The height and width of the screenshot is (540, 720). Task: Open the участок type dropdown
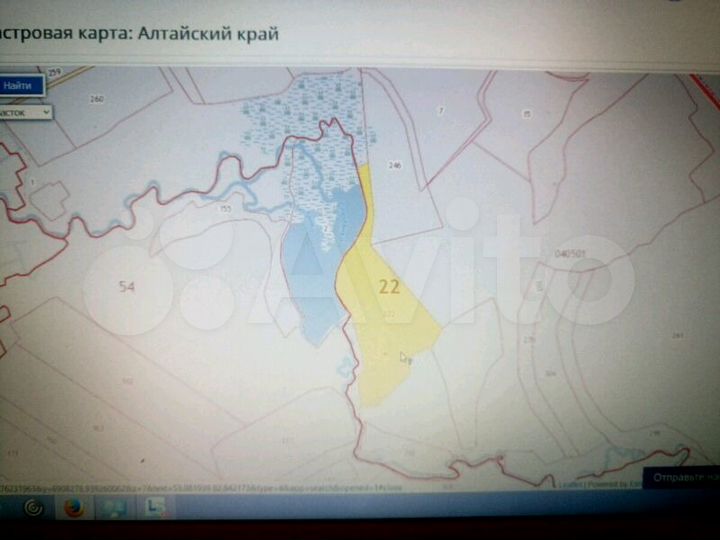24,113
